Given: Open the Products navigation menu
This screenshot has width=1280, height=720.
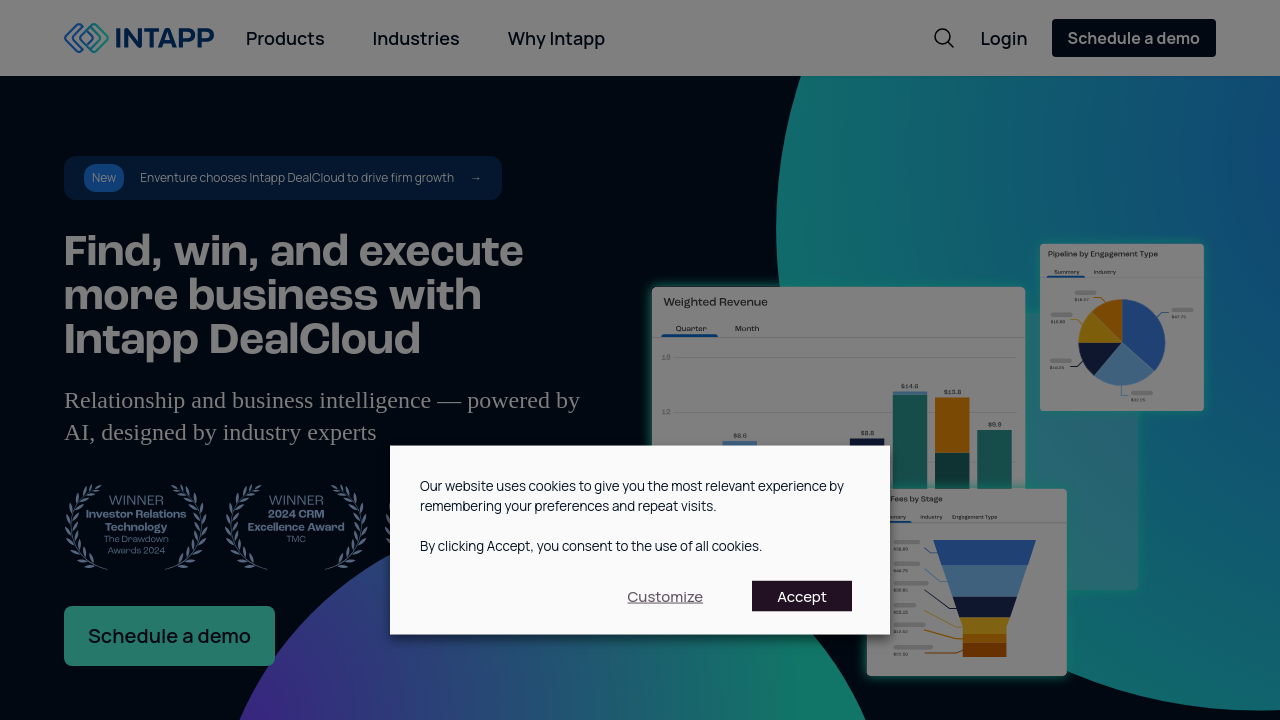Looking at the screenshot, I should pos(285,38).
